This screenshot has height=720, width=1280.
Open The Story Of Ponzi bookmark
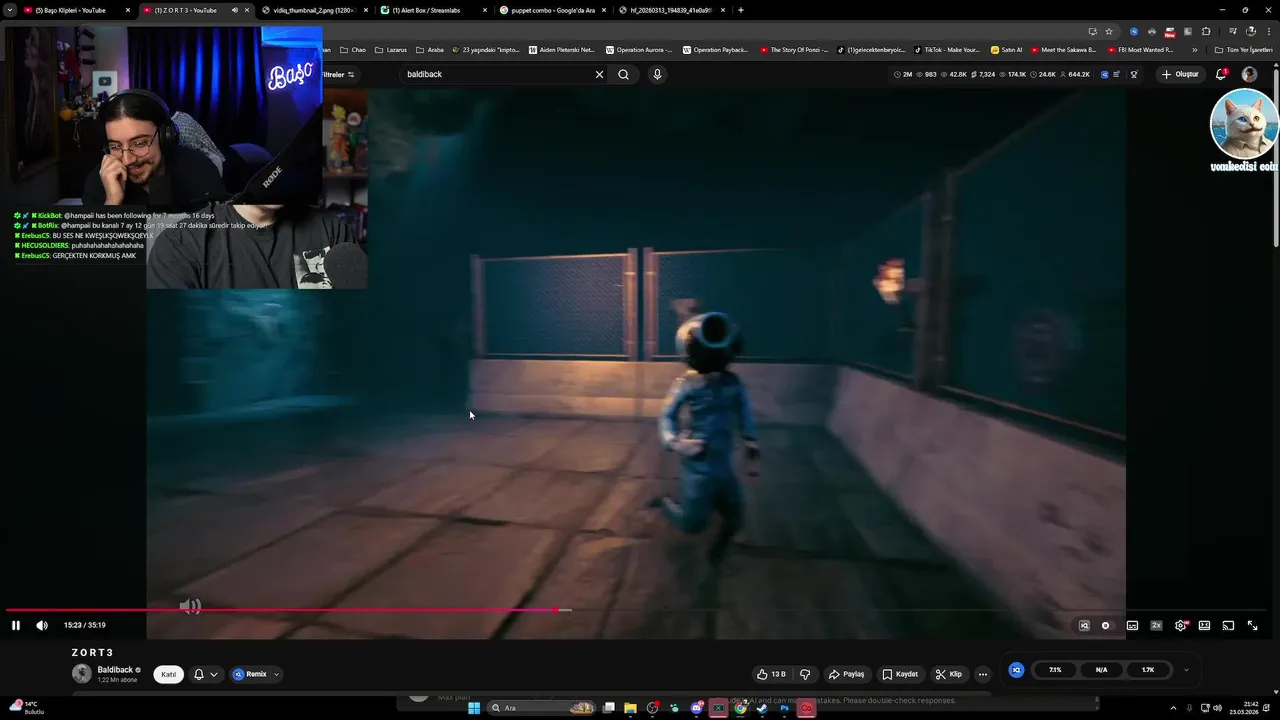(794, 49)
